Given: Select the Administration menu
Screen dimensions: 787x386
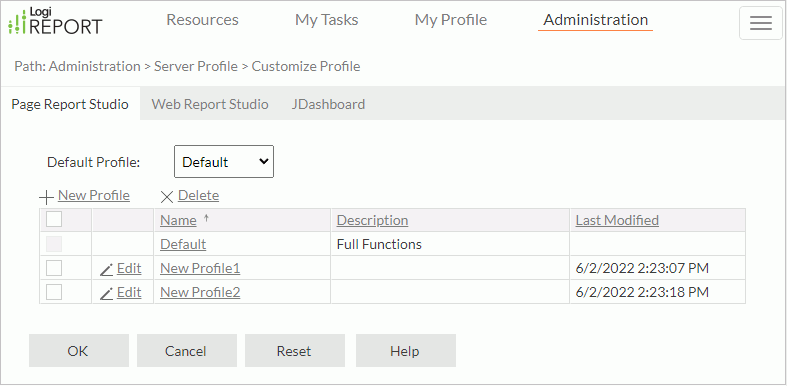Looking at the screenshot, I should coord(596,20).
